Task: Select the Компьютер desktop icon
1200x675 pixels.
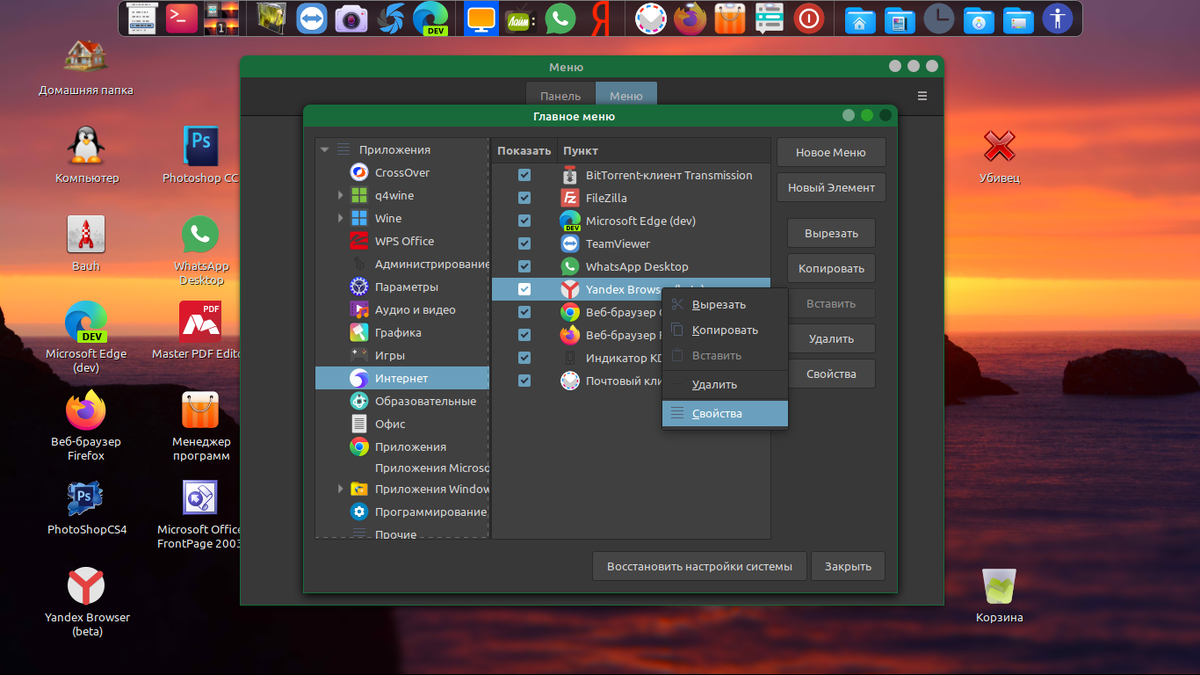Action: pos(87,156)
